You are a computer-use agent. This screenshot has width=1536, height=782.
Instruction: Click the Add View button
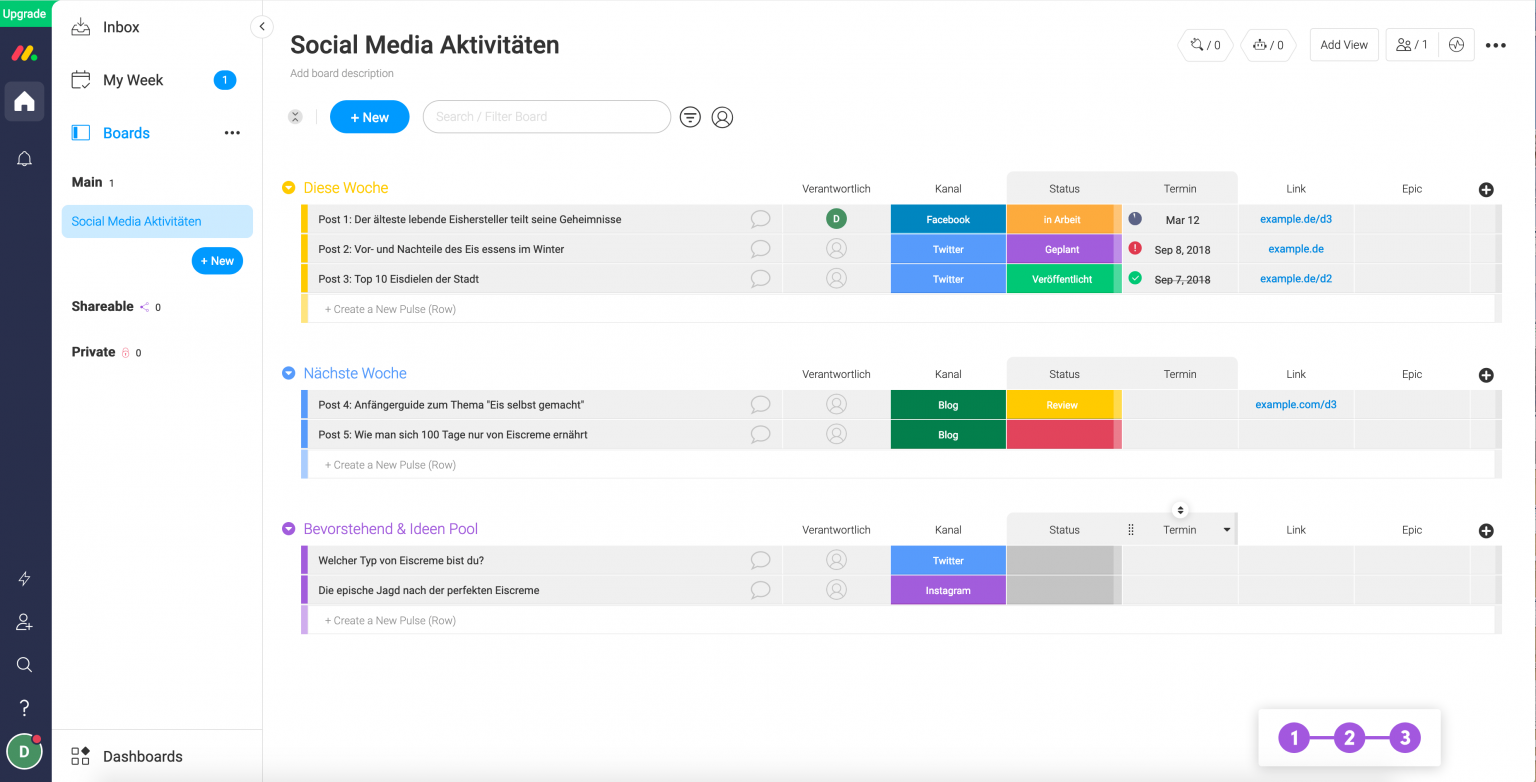pos(1343,44)
